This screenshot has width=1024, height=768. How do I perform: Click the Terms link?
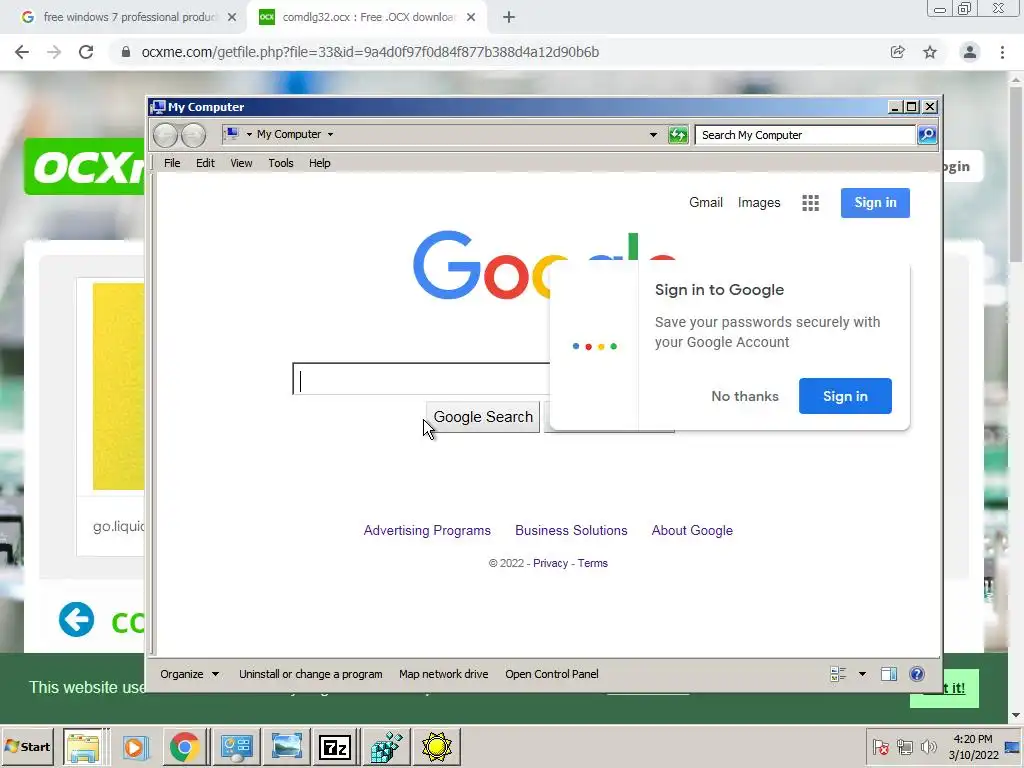tap(592, 563)
